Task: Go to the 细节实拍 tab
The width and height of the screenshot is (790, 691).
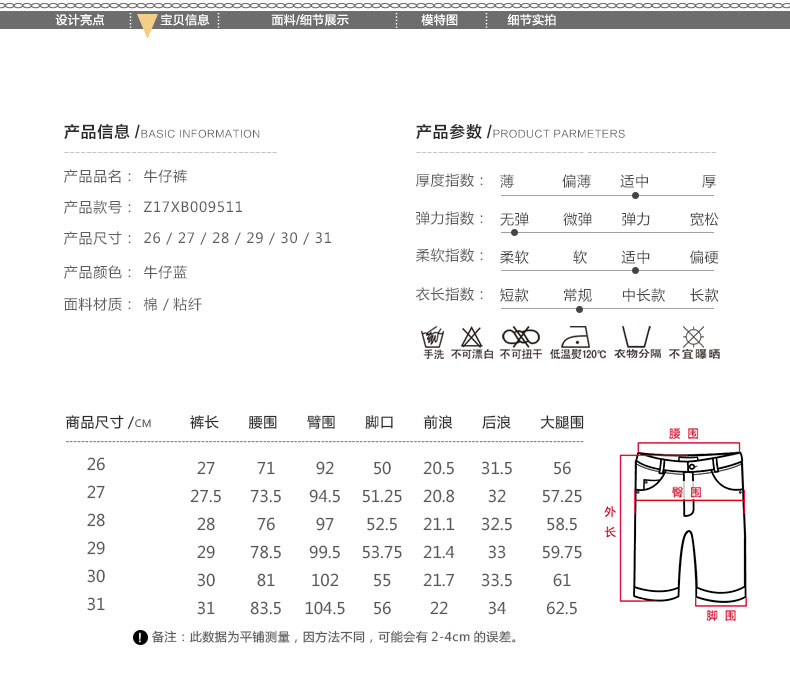Action: click(x=531, y=20)
